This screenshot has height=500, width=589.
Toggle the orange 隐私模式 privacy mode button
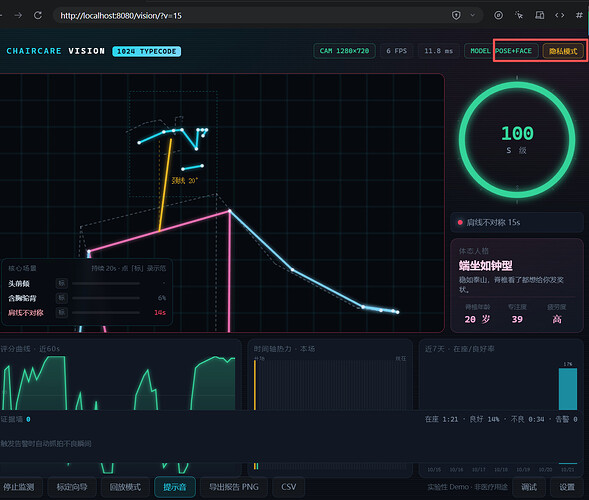coord(563,51)
